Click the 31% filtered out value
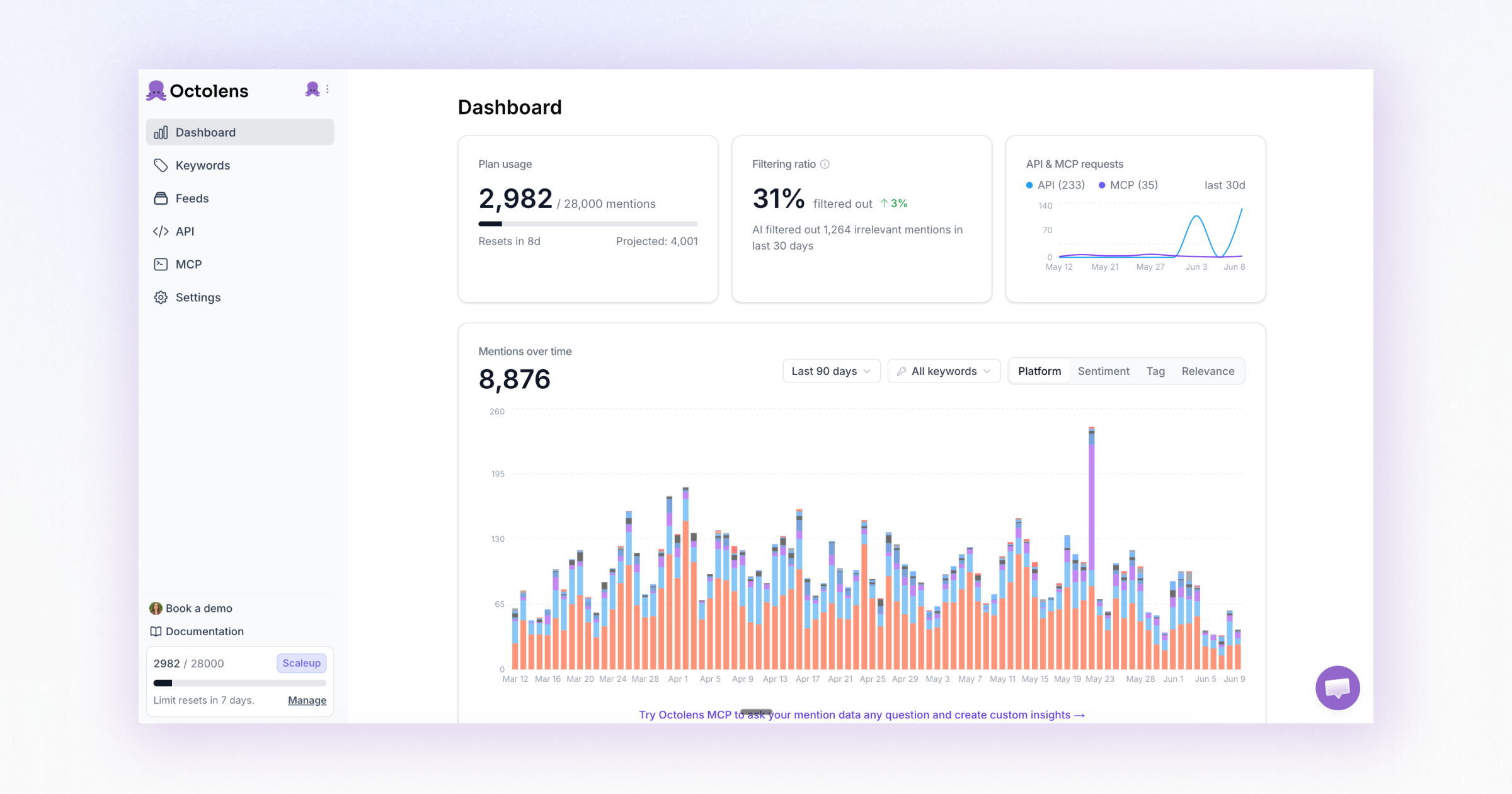The height and width of the screenshot is (794, 1512). tap(778, 199)
